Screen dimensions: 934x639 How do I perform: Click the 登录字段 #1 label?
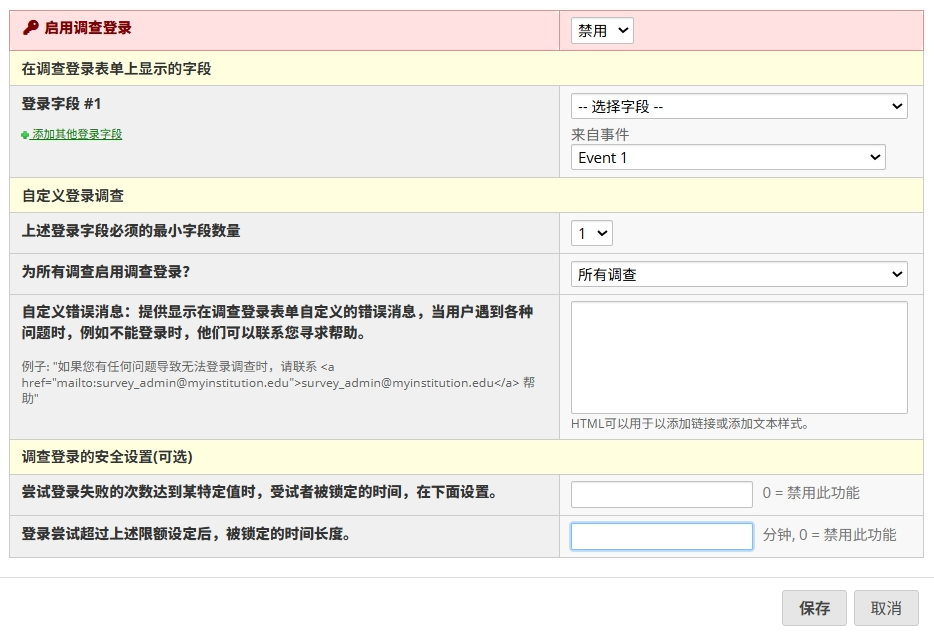(61, 104)
